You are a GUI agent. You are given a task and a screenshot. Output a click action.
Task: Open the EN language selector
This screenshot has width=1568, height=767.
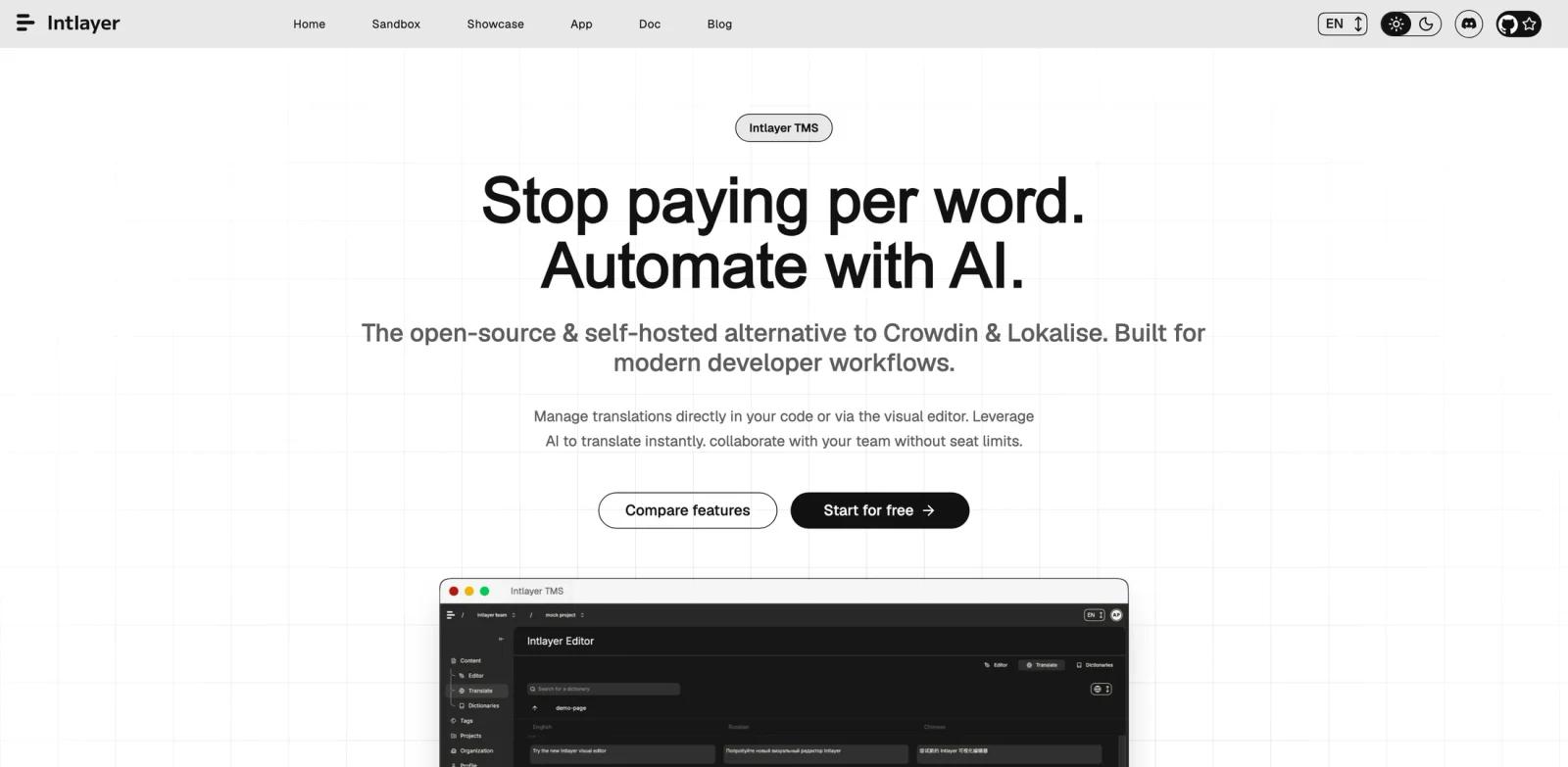(1343, 24)
